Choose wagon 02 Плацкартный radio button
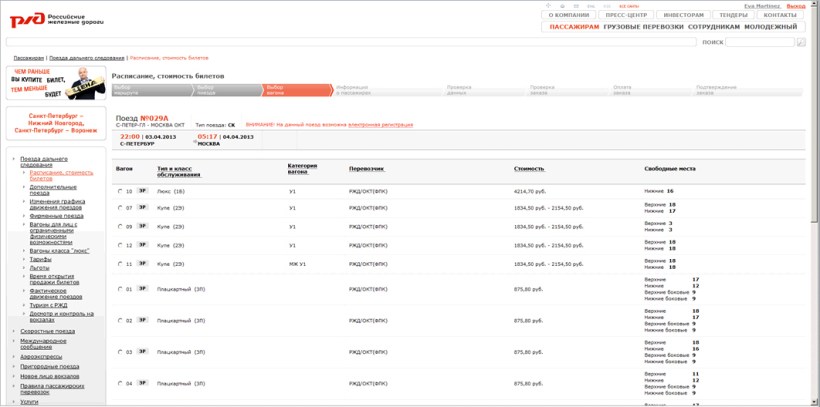820x407 pixels. [121, 321]
